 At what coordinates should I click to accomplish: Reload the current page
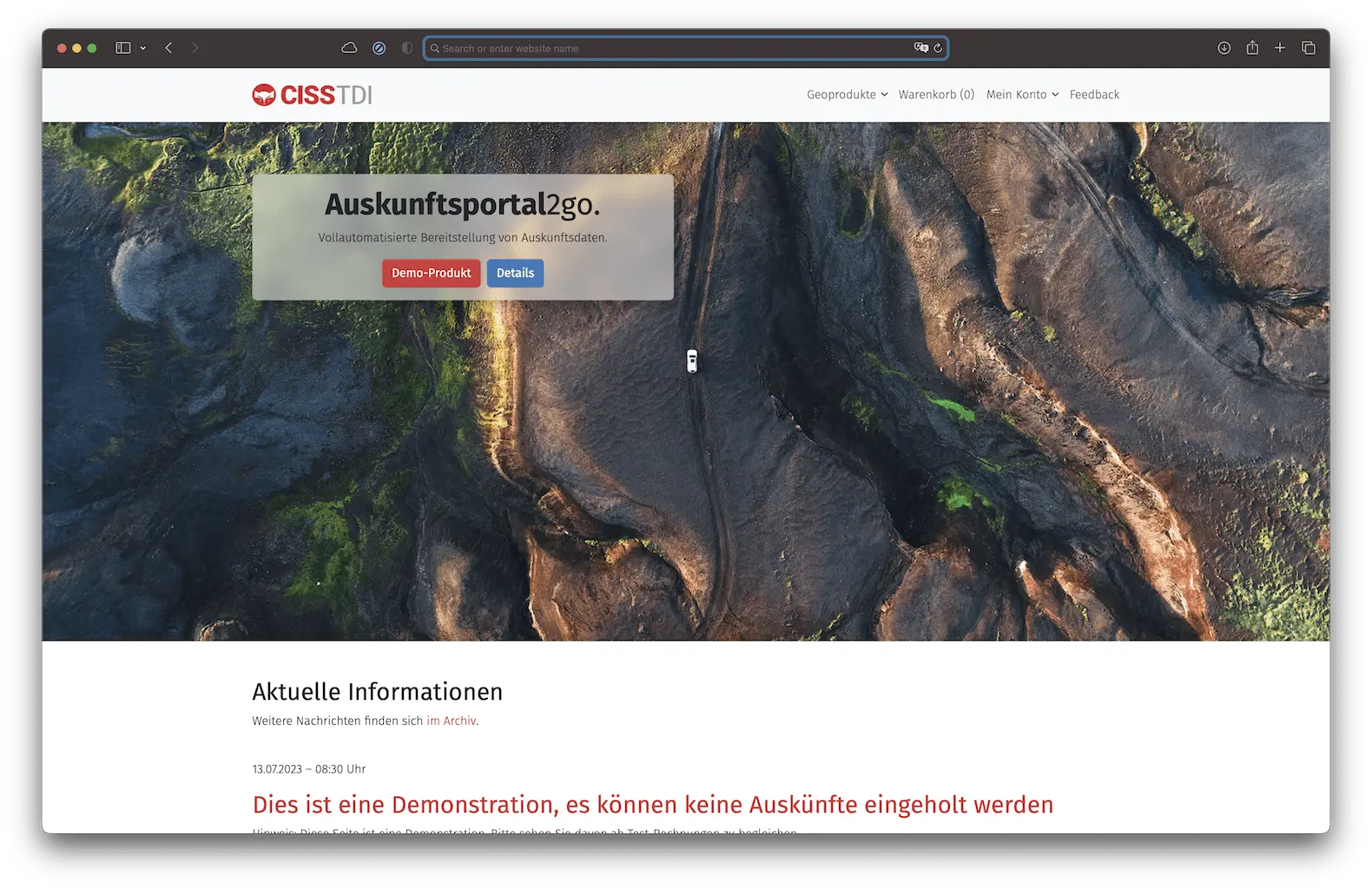pos(938,48)
